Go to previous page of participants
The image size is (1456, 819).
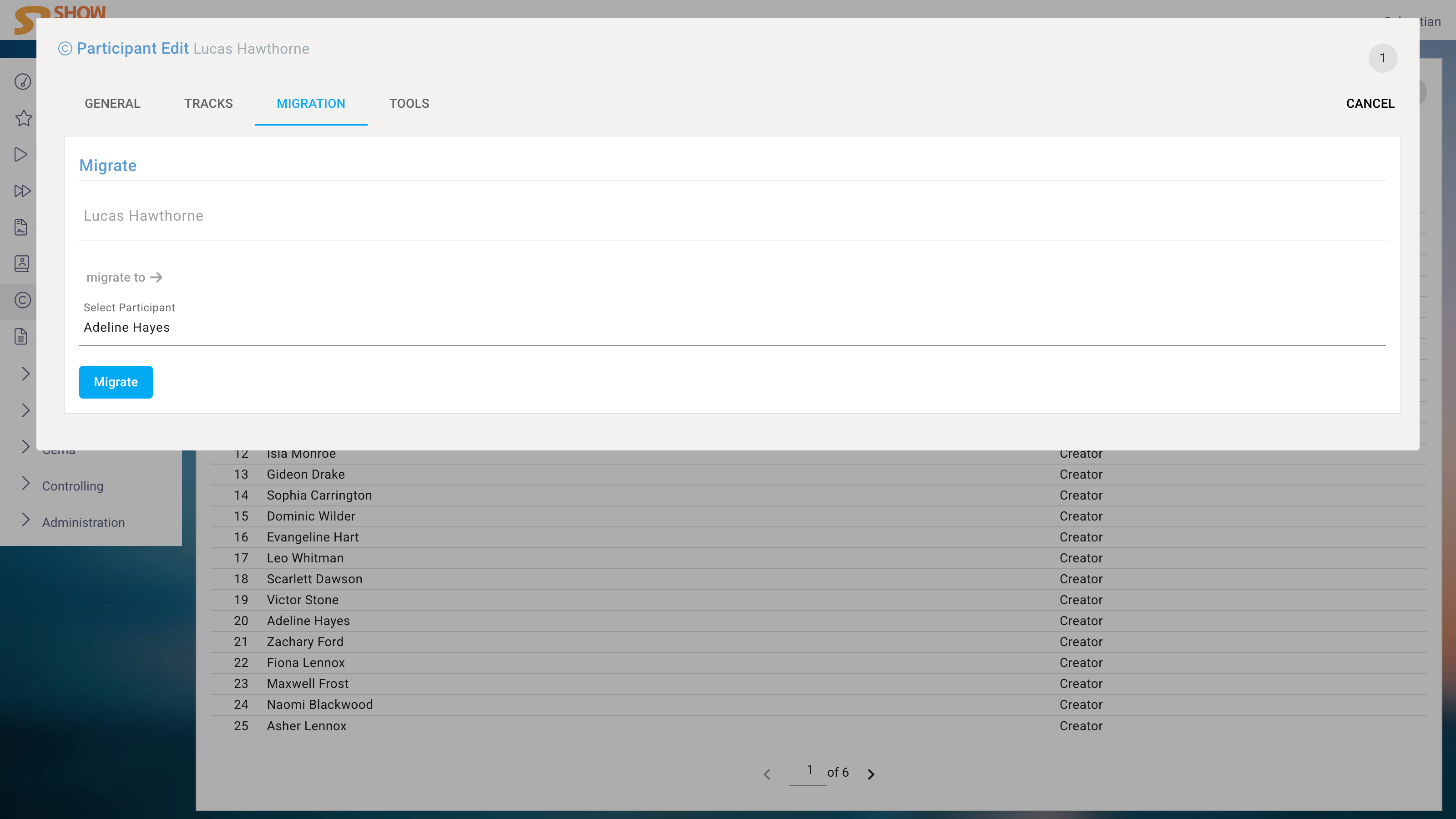767,774
